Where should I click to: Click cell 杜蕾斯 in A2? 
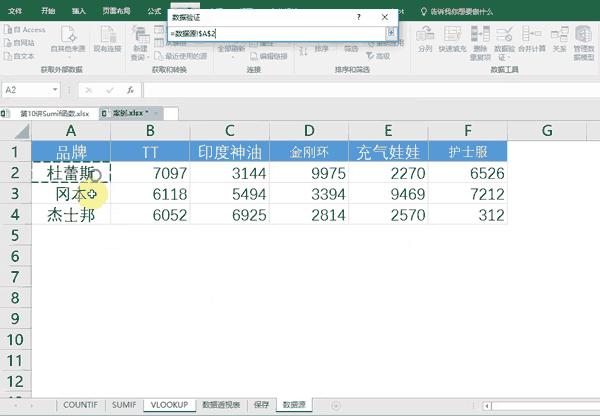coord(71,173)
